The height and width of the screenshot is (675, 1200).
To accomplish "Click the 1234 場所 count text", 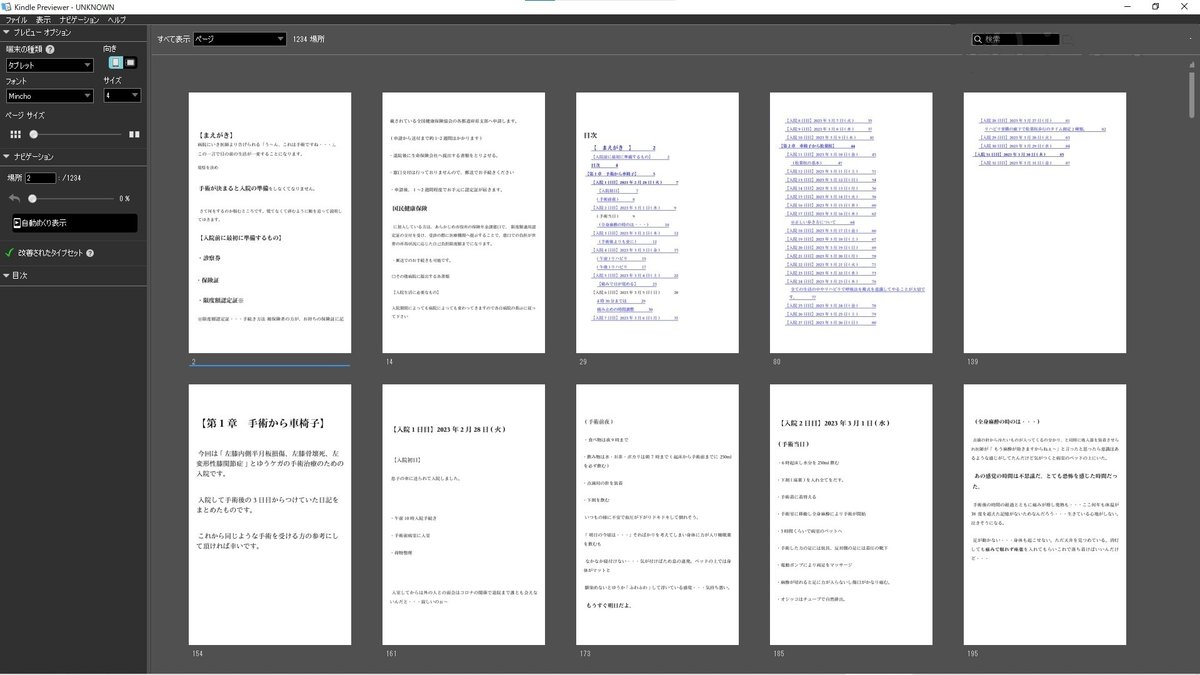I will (x=308, y=39).
